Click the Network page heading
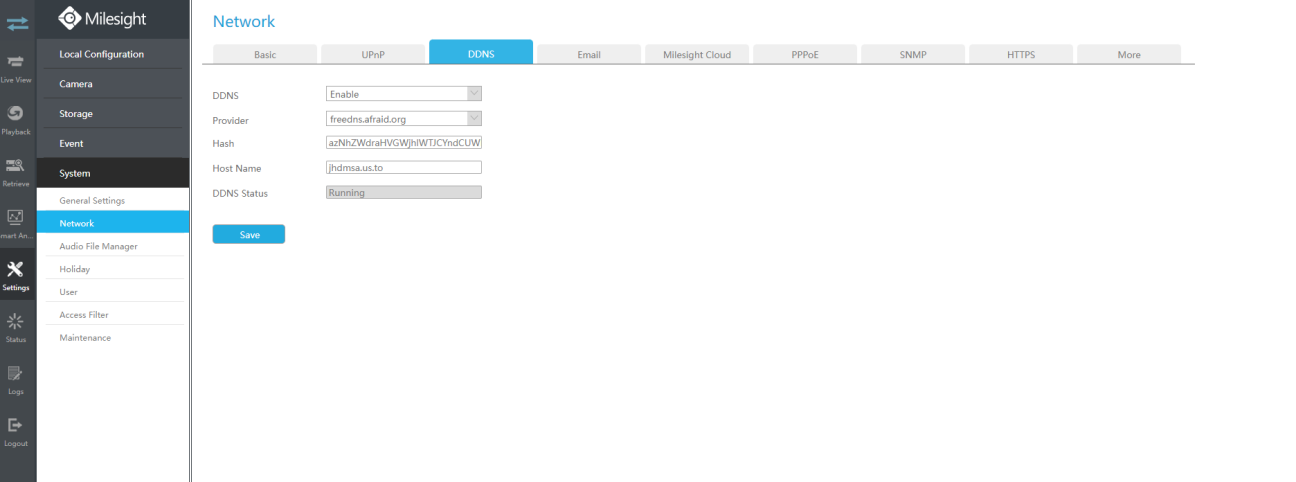Image resolution: width=1296 pixels, height=482 pixels. pyautogui.click(x=244, y=21)
